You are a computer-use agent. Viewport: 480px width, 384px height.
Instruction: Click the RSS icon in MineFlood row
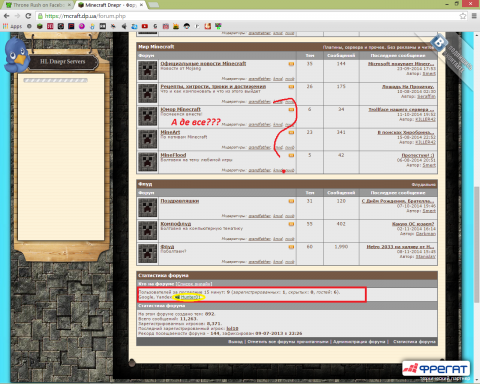click(291, 155)
